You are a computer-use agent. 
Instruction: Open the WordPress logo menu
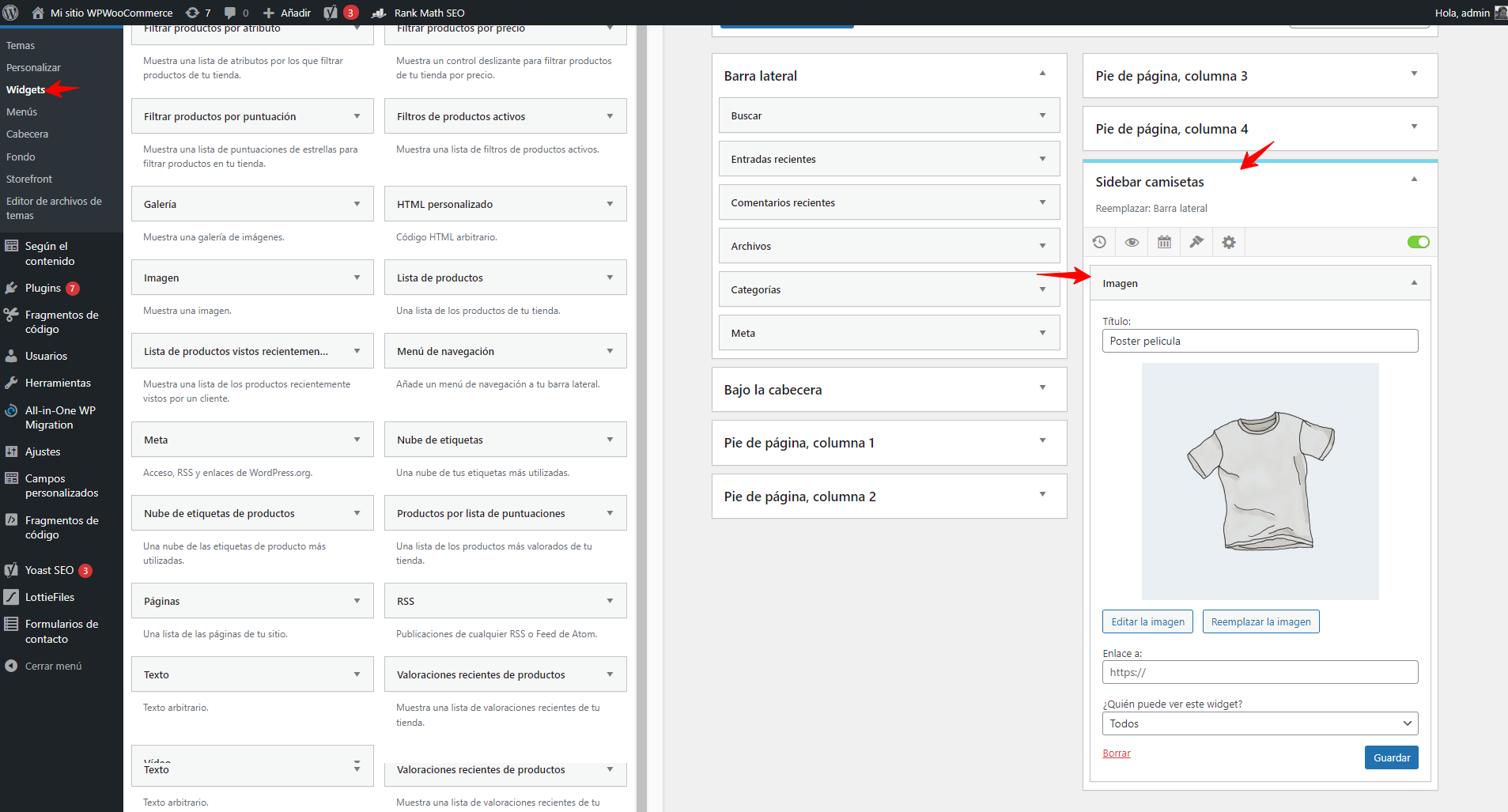tap(11, 13)
